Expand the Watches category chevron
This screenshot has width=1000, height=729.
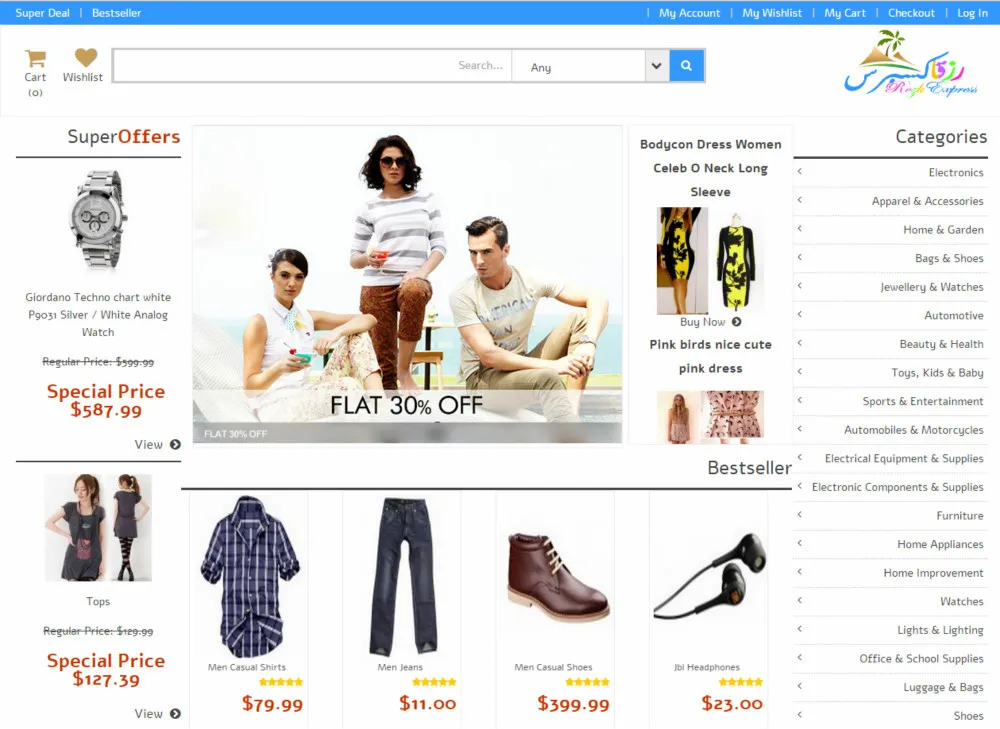click(x=799, y=601)
